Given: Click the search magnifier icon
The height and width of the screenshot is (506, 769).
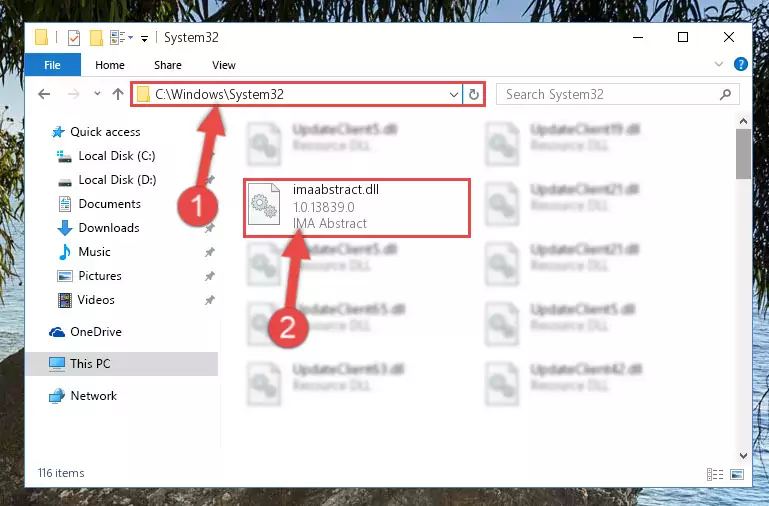Looking at the screenshot, I should [725, 94].
